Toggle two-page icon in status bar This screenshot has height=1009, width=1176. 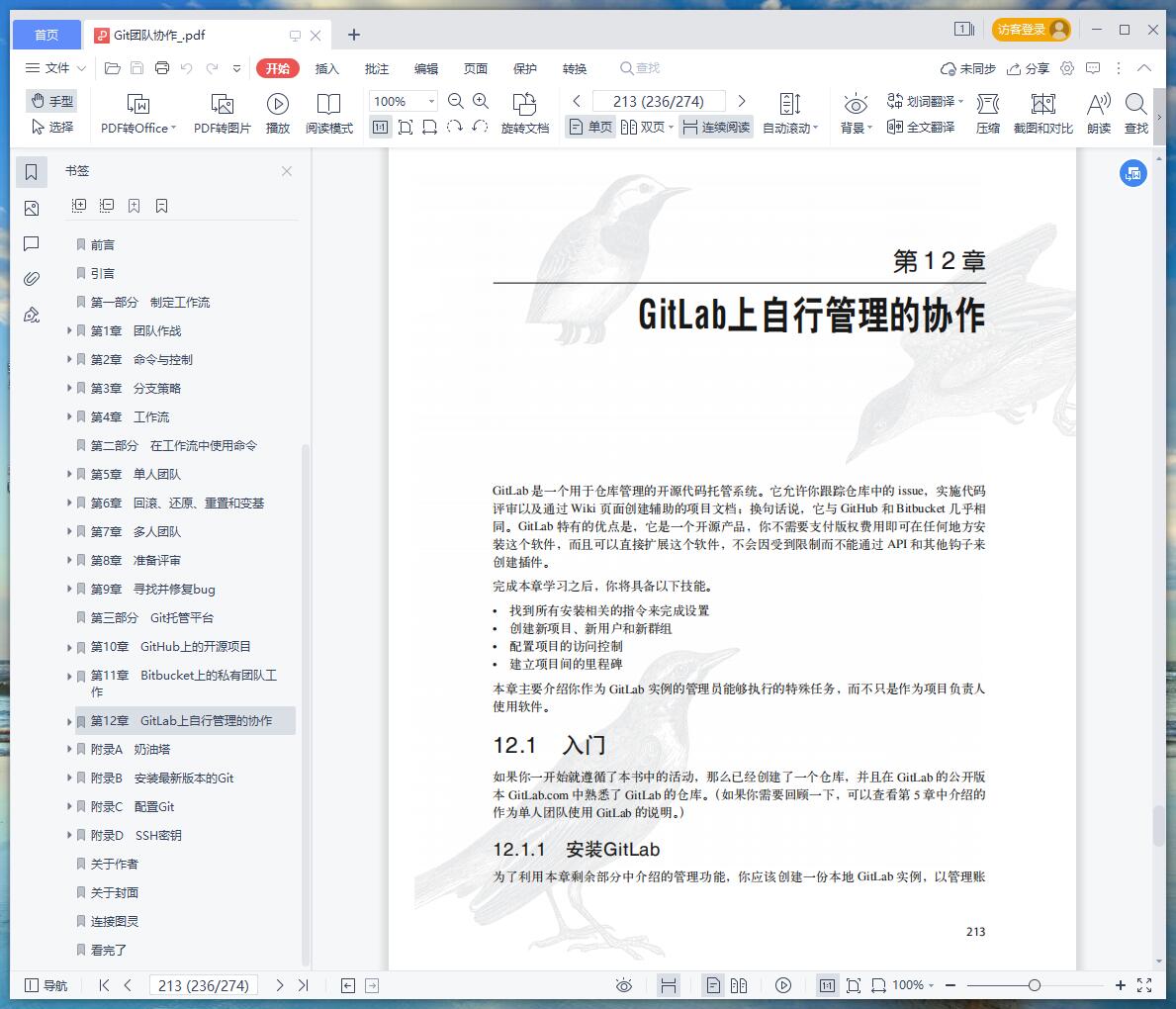pyautogui.click(x=739, y=985)
